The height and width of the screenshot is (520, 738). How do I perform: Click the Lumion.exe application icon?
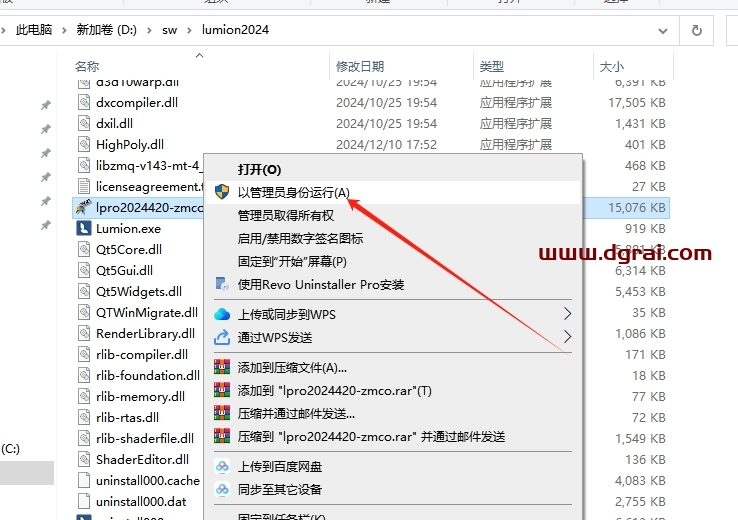[84, 229]
